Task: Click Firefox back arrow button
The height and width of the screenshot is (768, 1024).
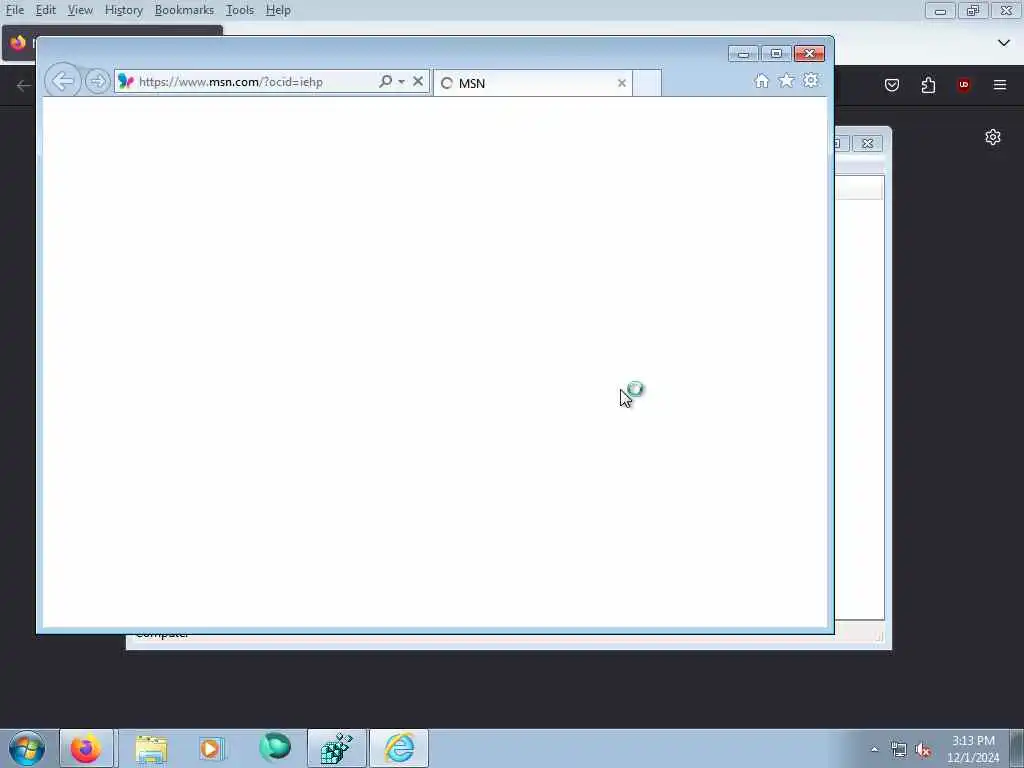Action: (x=24, y=86)
